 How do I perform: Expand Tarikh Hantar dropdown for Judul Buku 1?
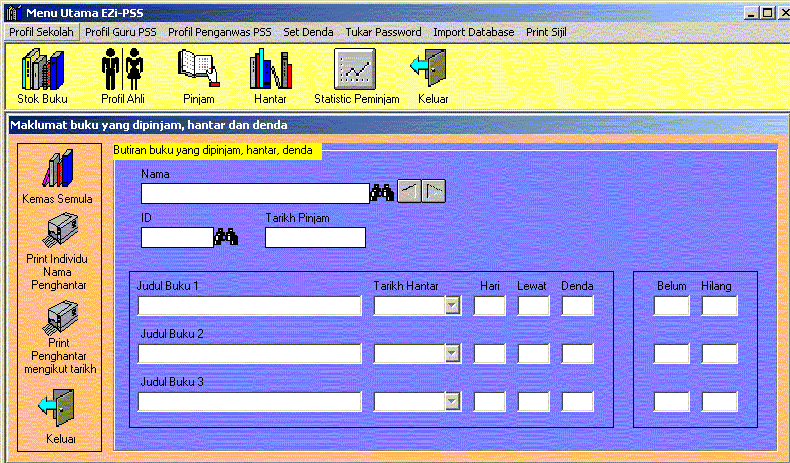tap(452, 306)
